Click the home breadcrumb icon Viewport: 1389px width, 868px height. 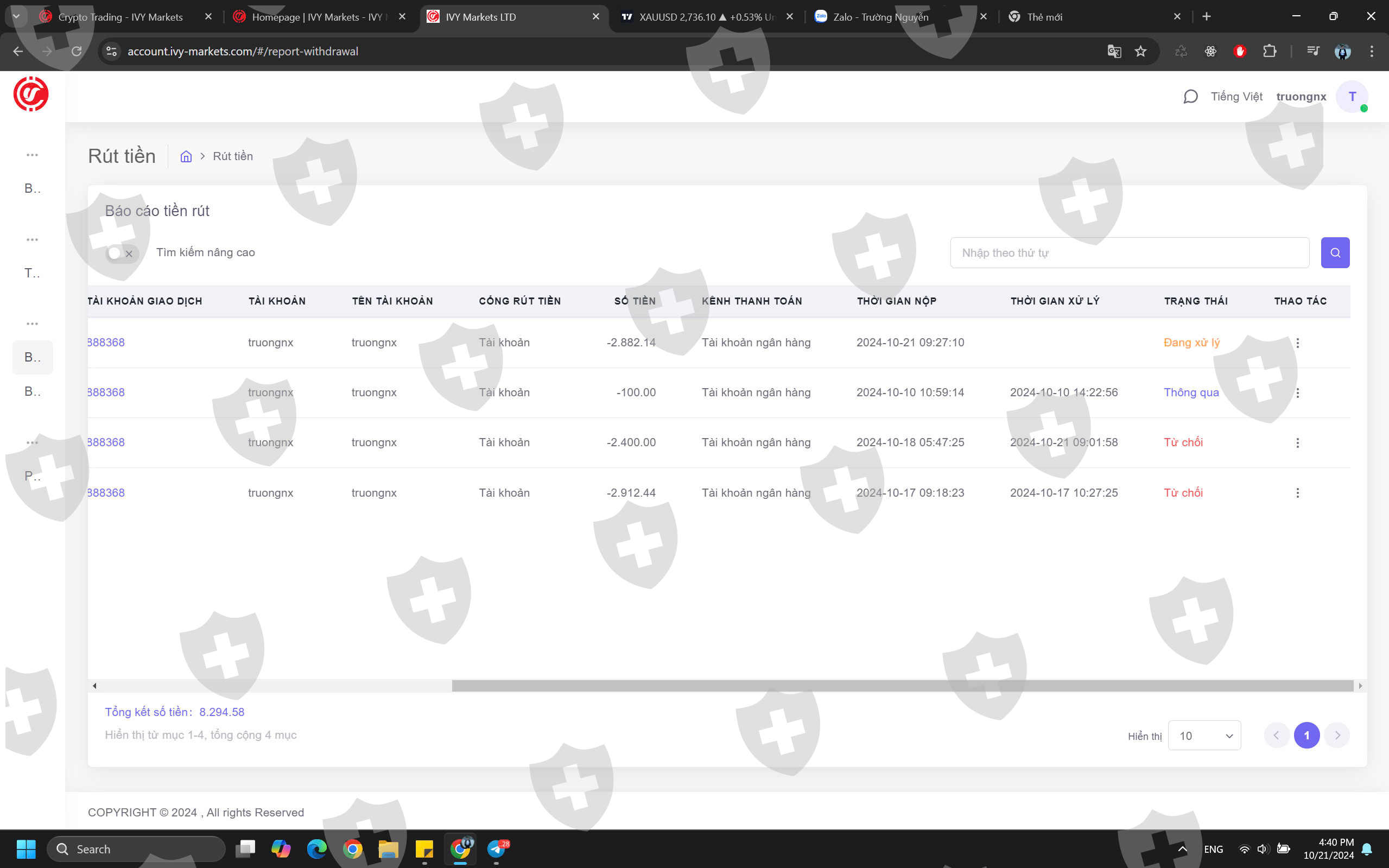coord(186,156)
